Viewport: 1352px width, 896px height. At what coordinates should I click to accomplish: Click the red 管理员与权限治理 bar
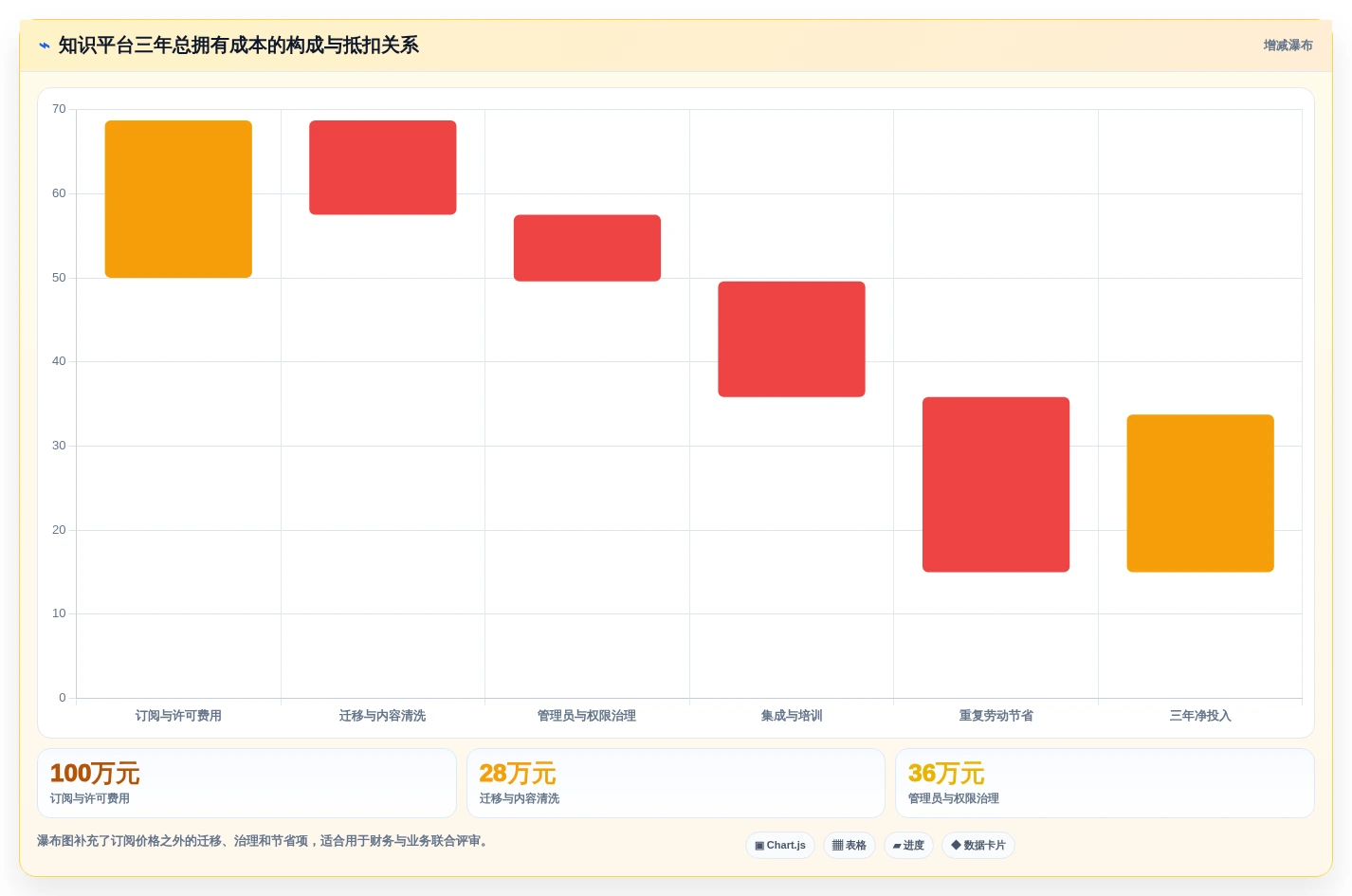pyautogui.click(x=587, y=248)
